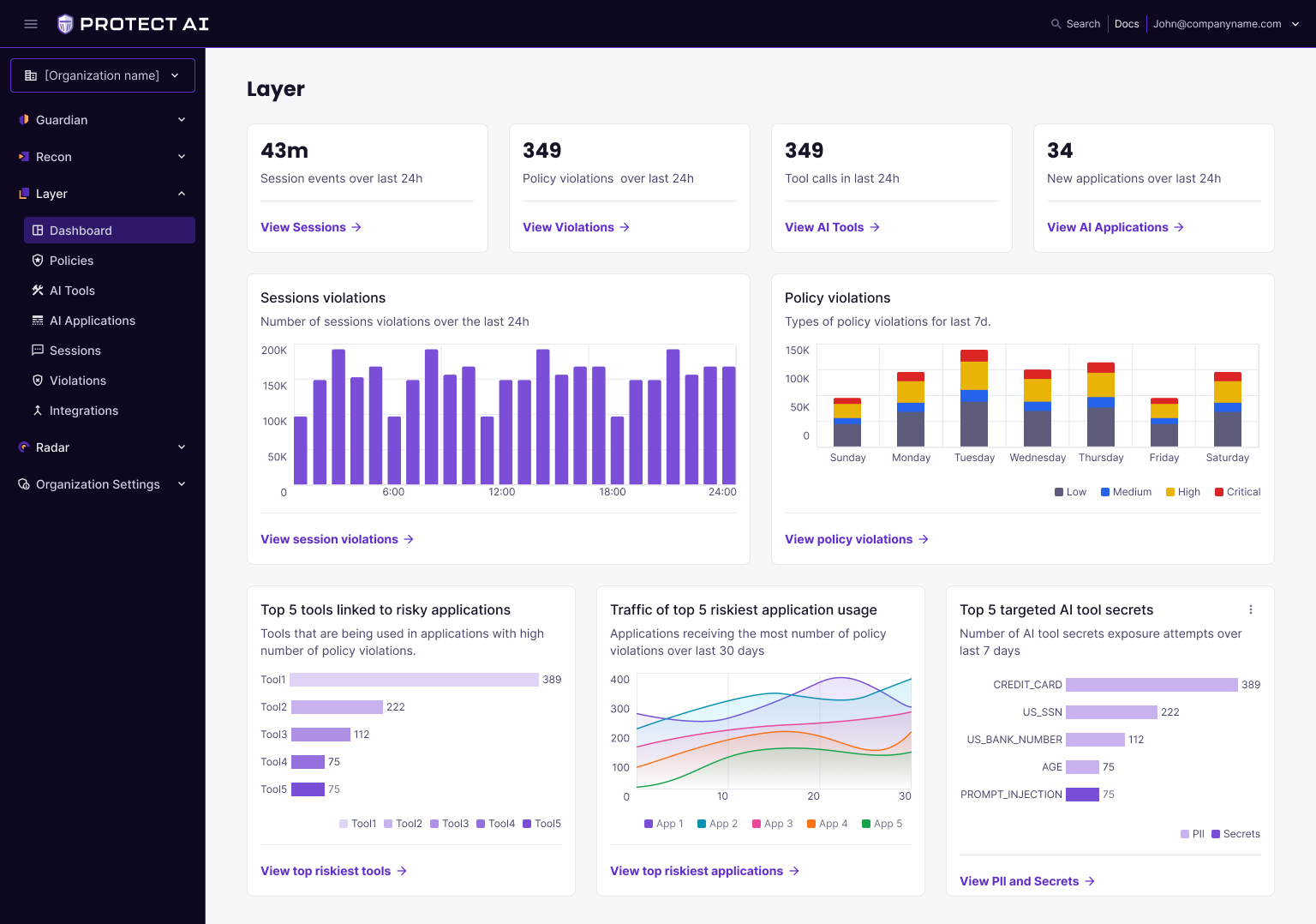The image size is (1316, 924).
Task: Open the Guardian section icon in sidebar
Action: tap(25, 120)
